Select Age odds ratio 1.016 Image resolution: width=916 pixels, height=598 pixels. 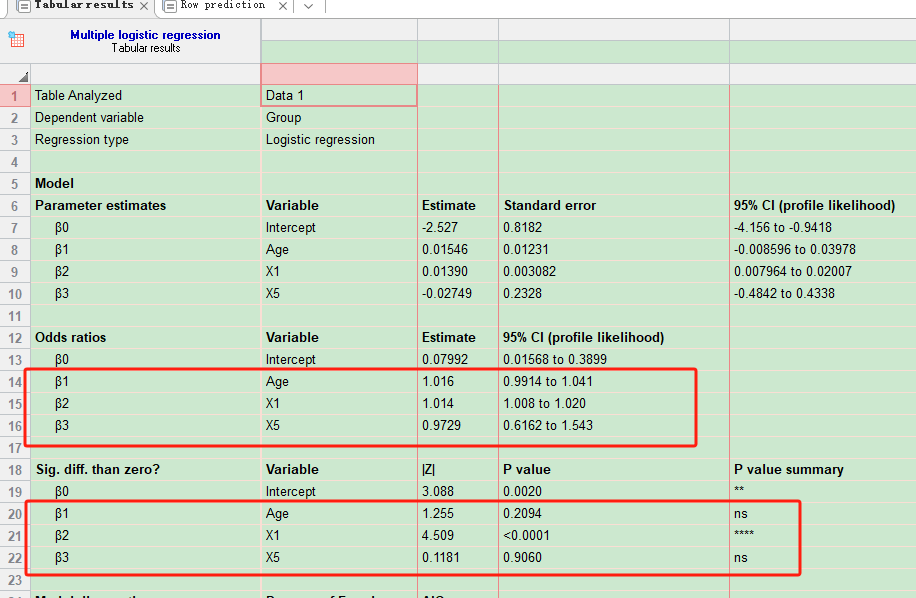(x=458, y=382)
